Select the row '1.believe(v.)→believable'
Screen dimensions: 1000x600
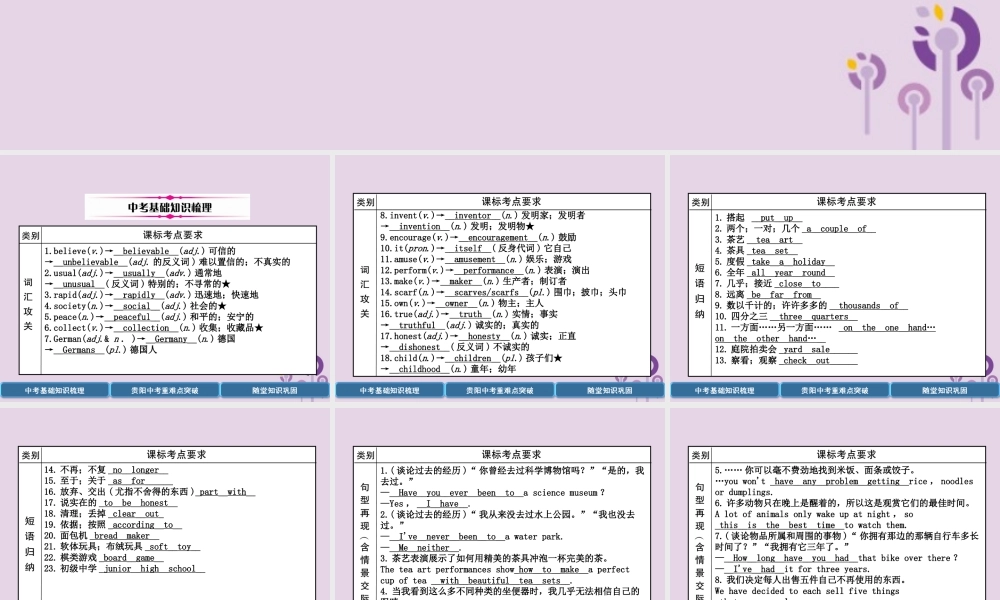tap(140, 251)
